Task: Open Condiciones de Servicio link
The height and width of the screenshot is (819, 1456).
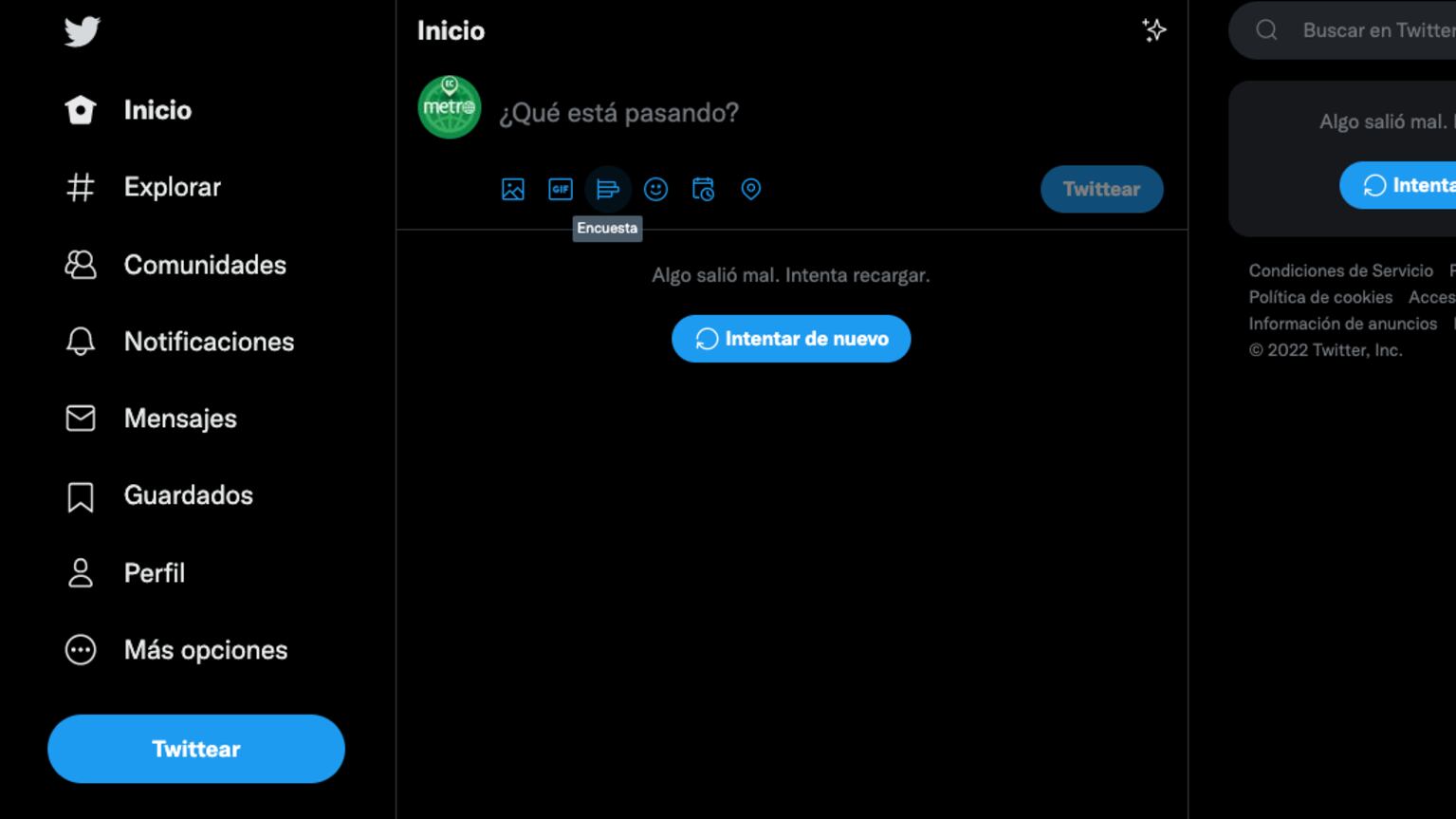Action: [1340, 270]
